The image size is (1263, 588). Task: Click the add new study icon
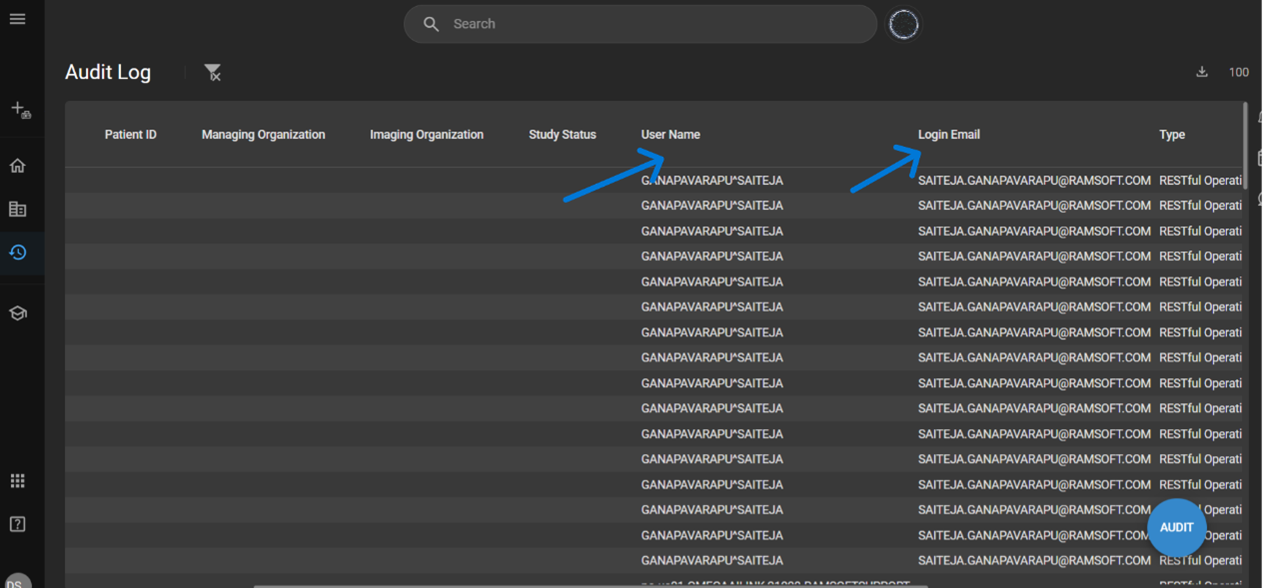(20, 110)
